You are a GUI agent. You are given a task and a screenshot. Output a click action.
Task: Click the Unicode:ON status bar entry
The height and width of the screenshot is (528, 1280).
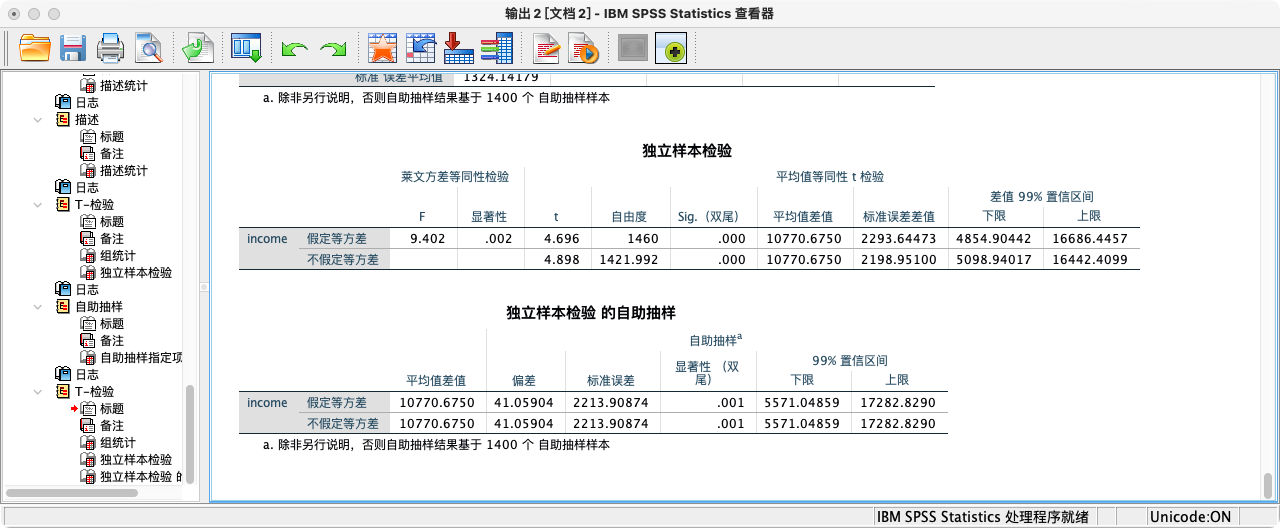(x=1189, y=517)
